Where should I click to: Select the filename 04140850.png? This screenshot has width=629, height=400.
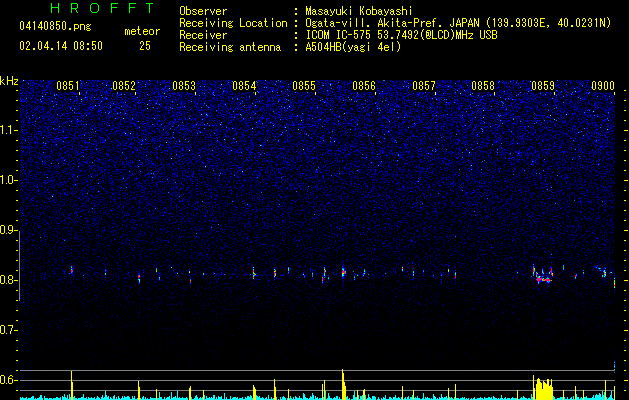55,26
